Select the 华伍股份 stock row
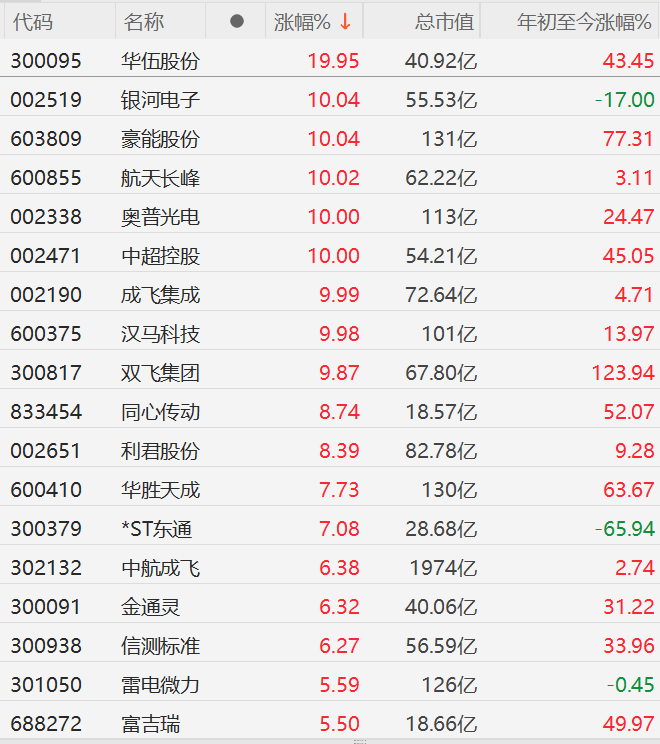The width and height of the screenshot is (660, 744). [160, 61]
